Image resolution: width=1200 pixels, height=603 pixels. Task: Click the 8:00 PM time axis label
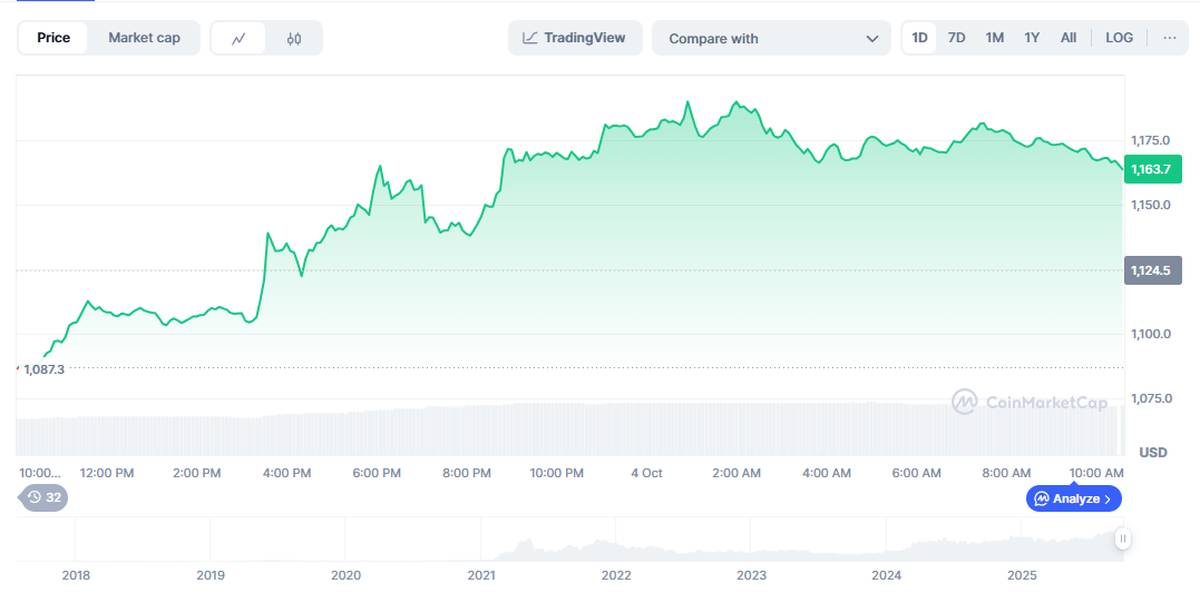(x=467, y=472)
